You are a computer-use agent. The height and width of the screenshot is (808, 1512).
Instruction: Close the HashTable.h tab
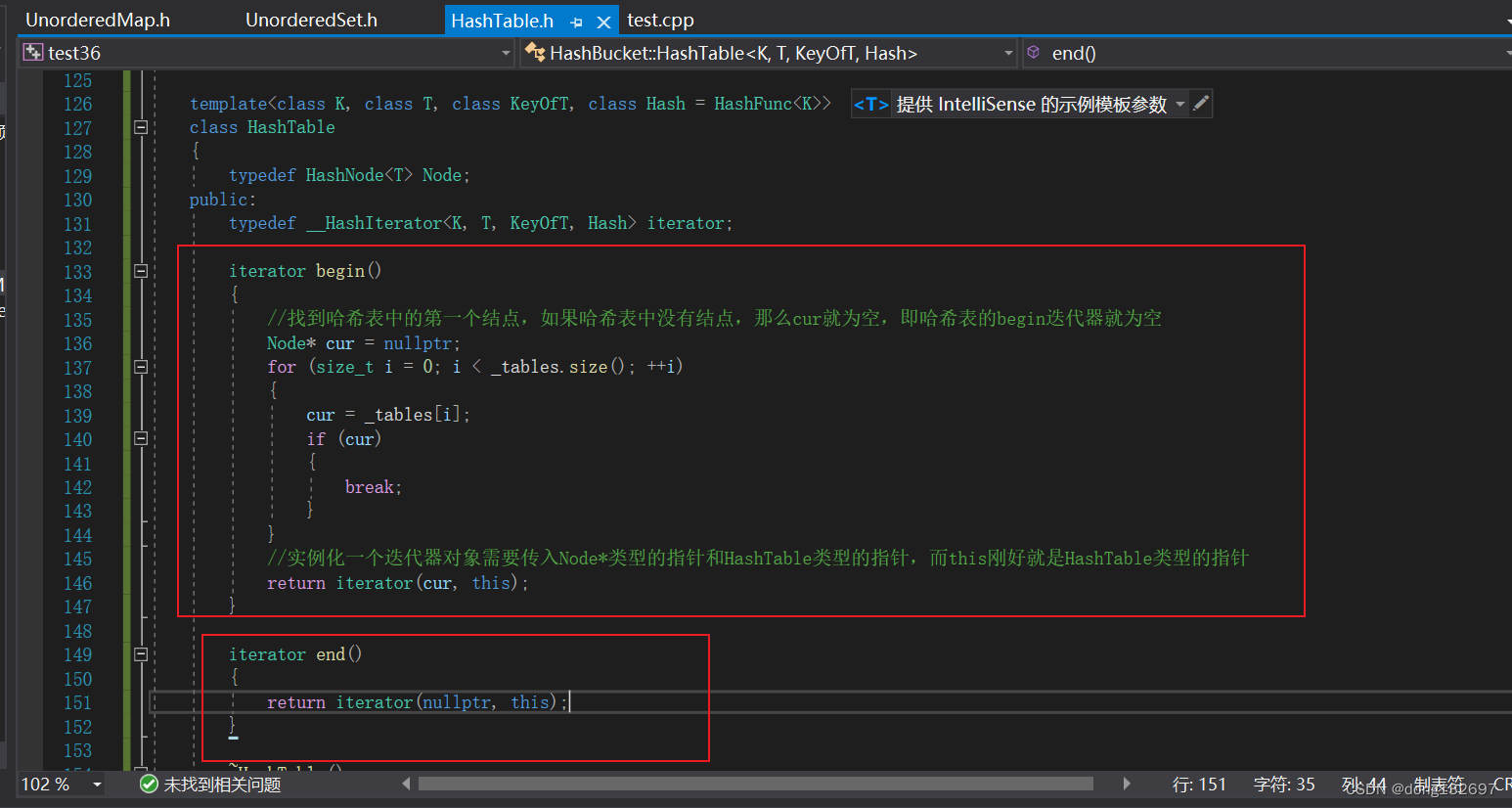tap(603, 22)
